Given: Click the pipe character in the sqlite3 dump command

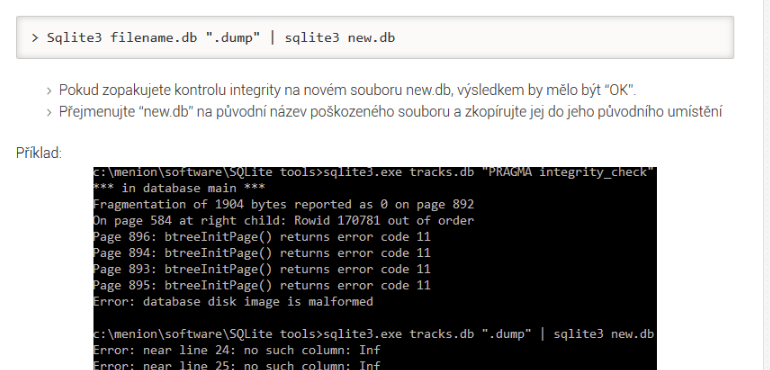Looking at the screenshot, I should [273, 37].
